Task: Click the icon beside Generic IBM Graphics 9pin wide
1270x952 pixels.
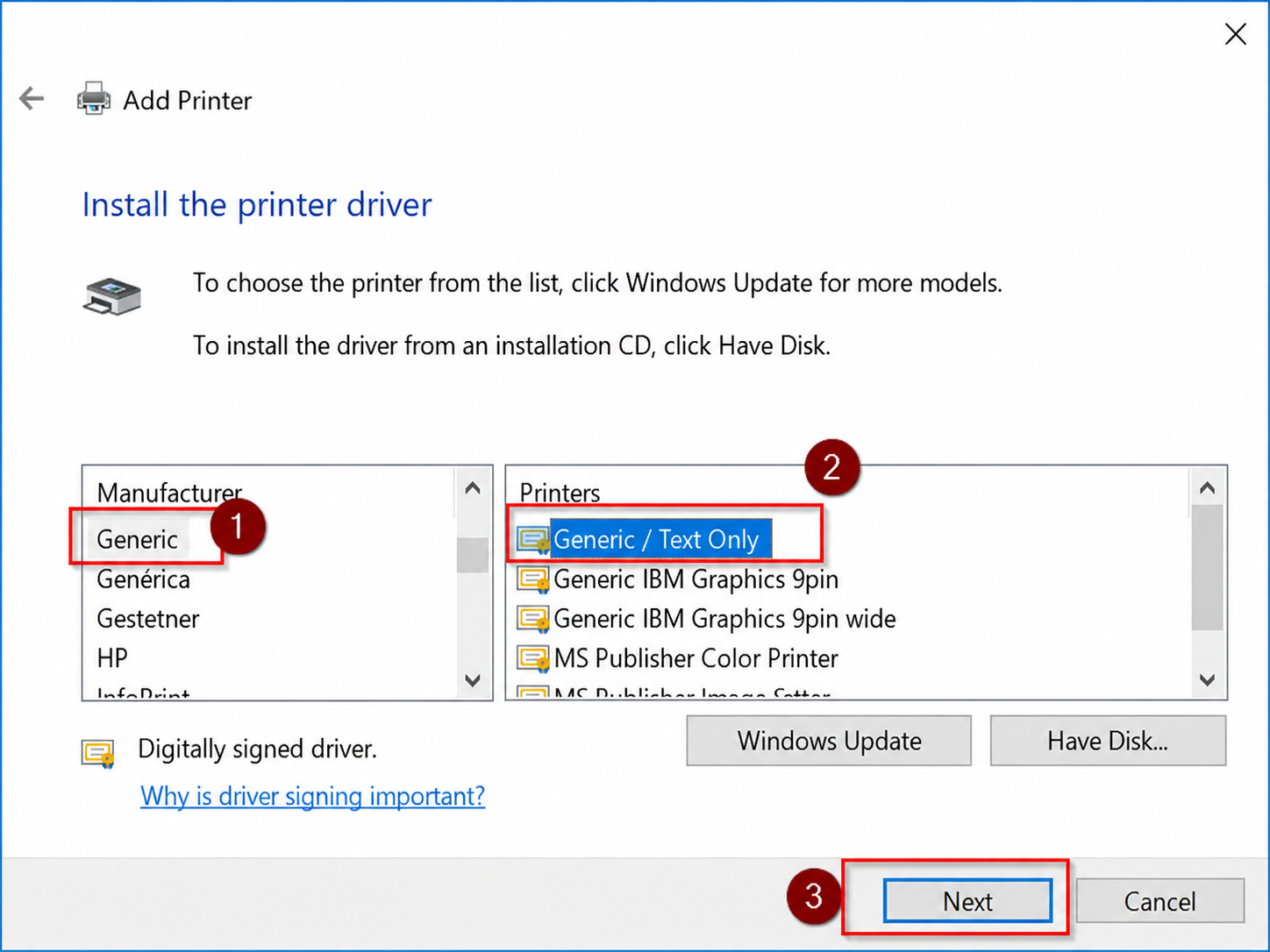Action: click(x=533, y=619)
